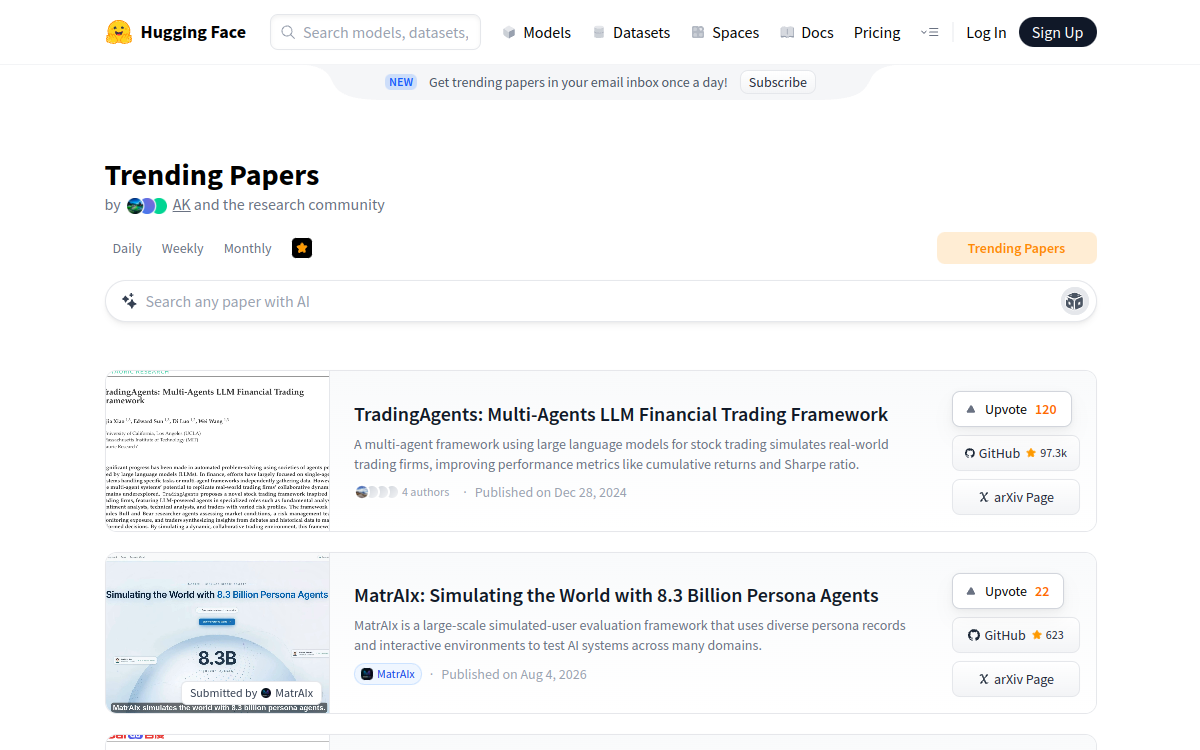Subscribe to trending papers emails

tap(778, 82)
